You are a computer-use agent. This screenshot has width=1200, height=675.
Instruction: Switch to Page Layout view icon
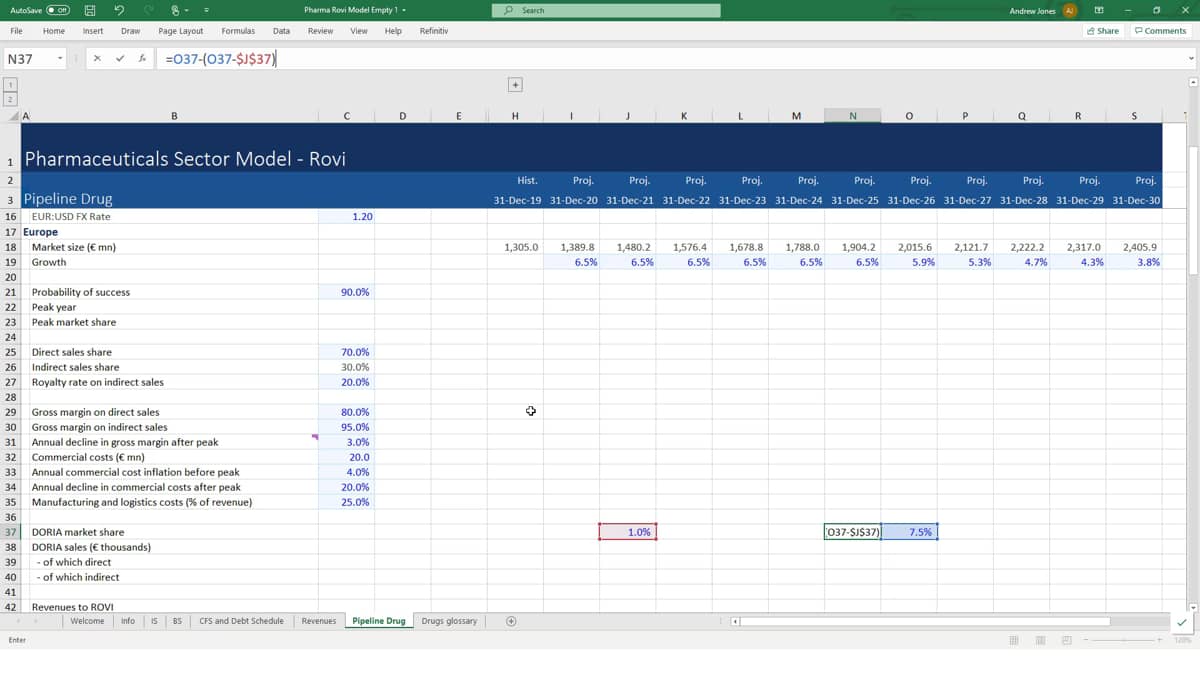point(1040,640)
